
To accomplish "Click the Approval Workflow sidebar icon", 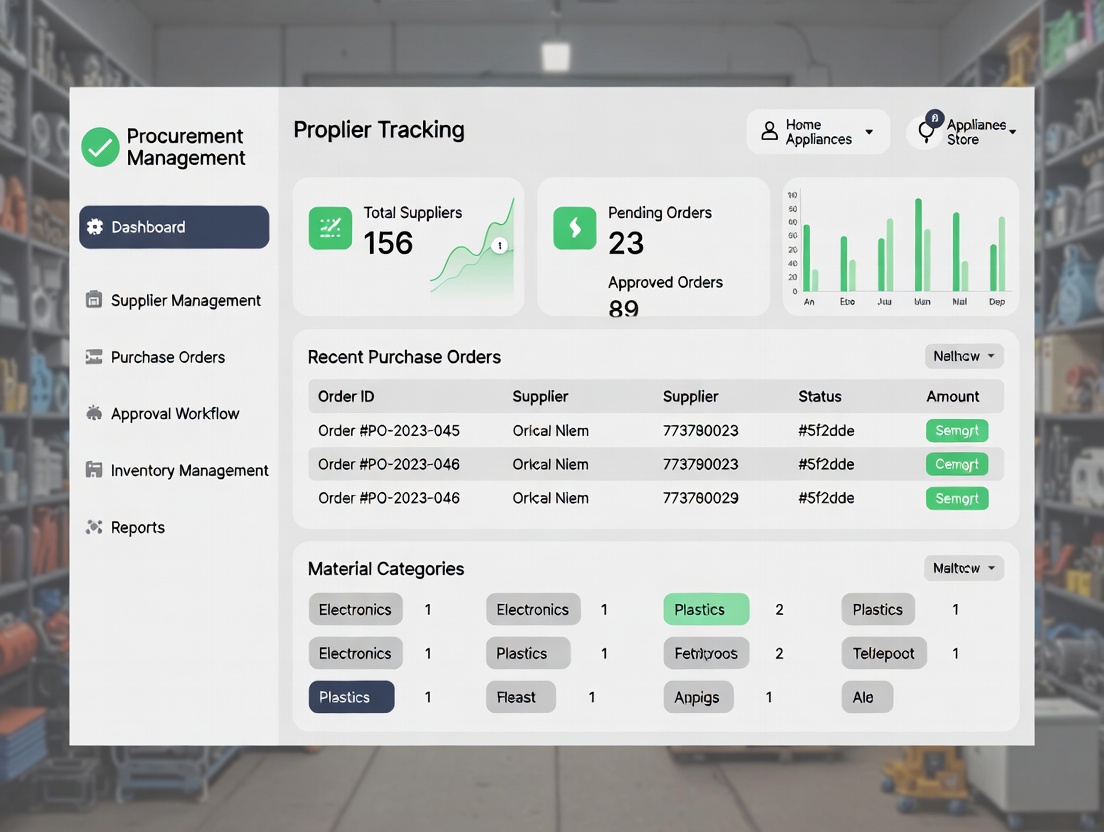I will (x=94, y=413).
